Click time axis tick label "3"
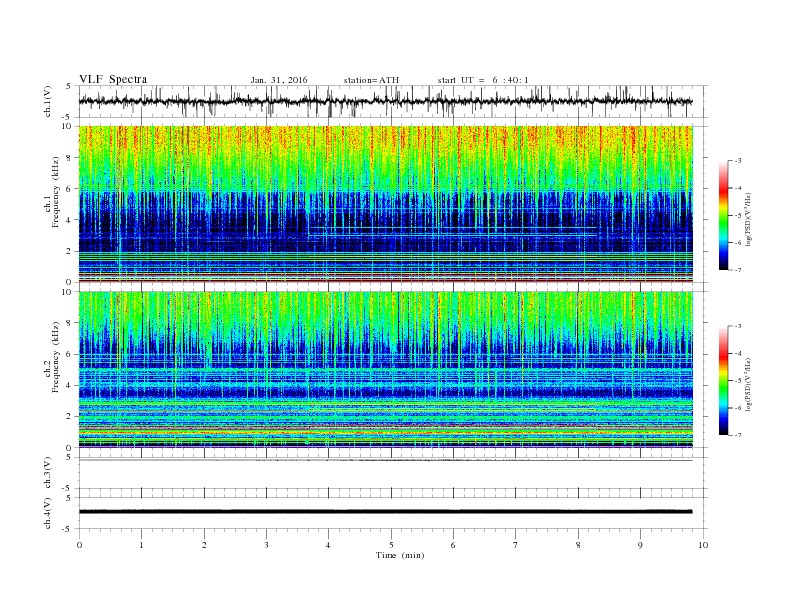792x612 pixels. (266, 545)
